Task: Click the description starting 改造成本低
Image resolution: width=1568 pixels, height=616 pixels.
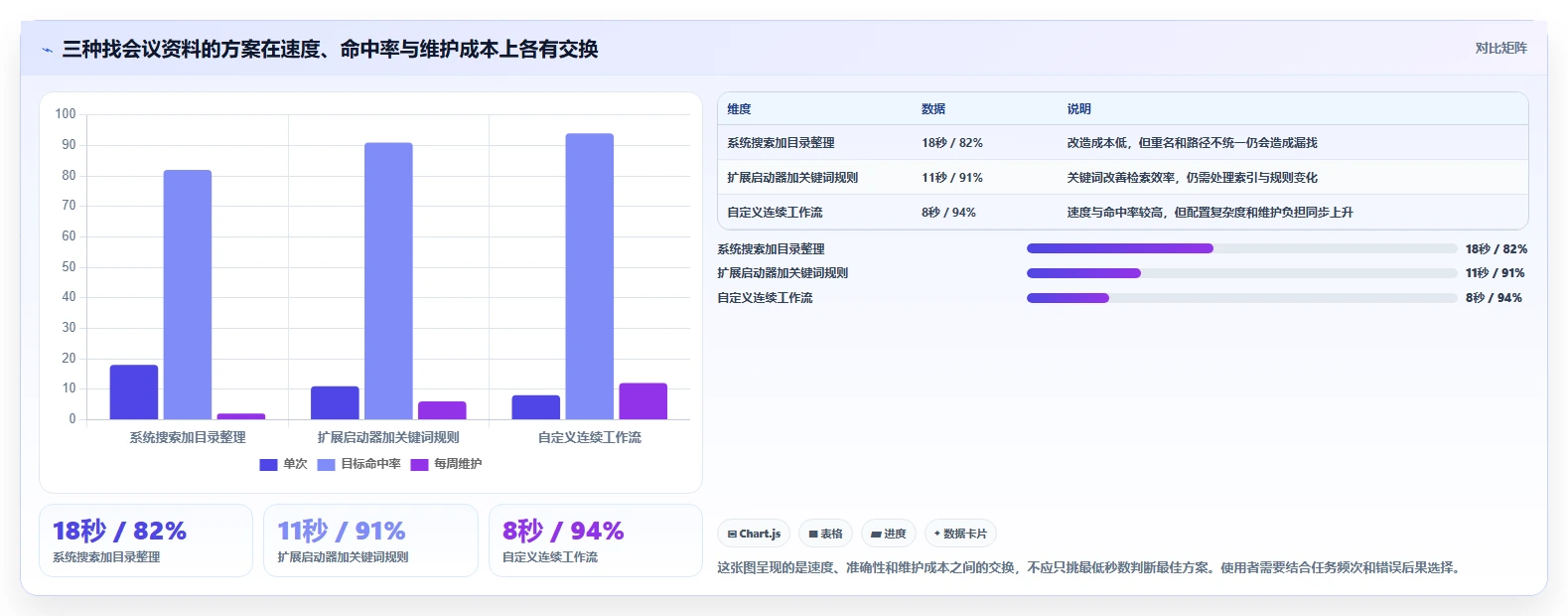Action: pos(1192,143)
